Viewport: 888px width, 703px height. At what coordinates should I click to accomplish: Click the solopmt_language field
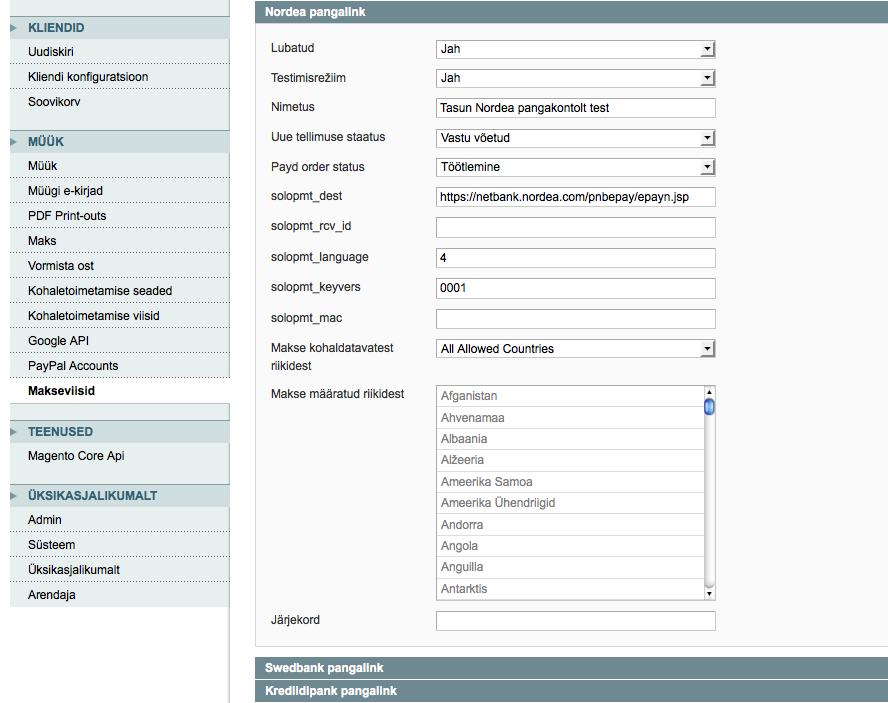[575, 258]
